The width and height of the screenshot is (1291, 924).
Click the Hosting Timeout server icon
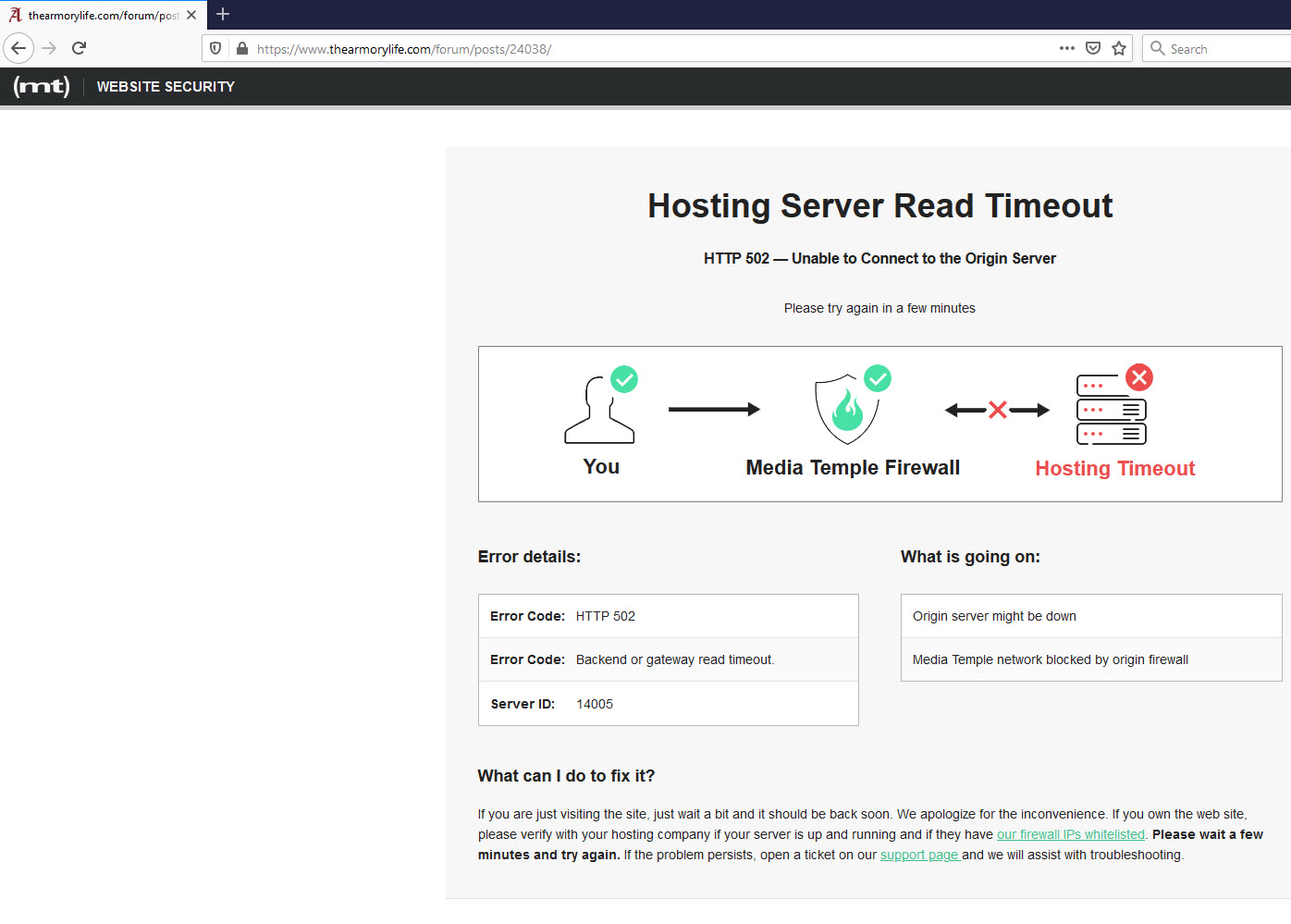point(1112,410)
